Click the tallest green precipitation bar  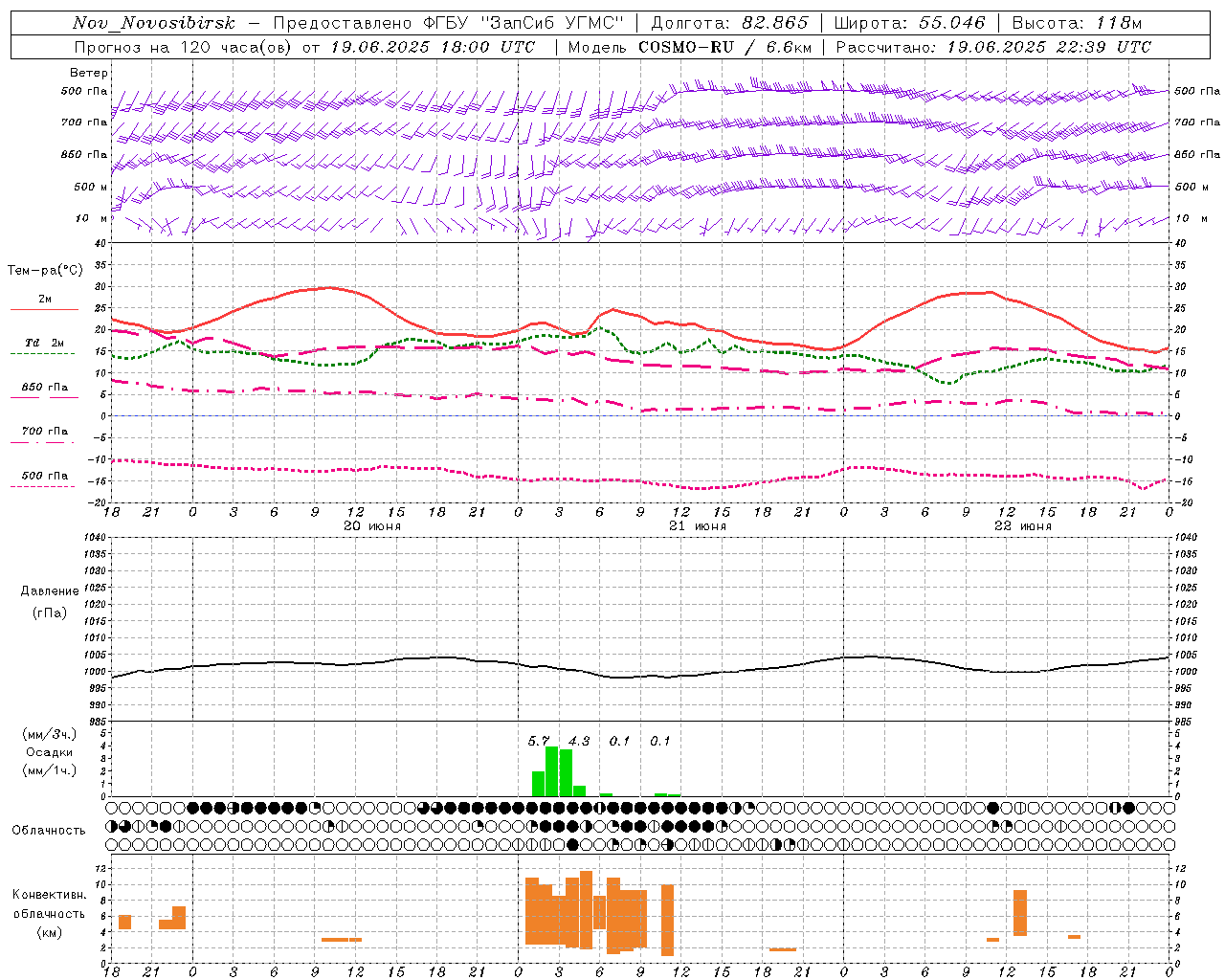click(552, 771)
